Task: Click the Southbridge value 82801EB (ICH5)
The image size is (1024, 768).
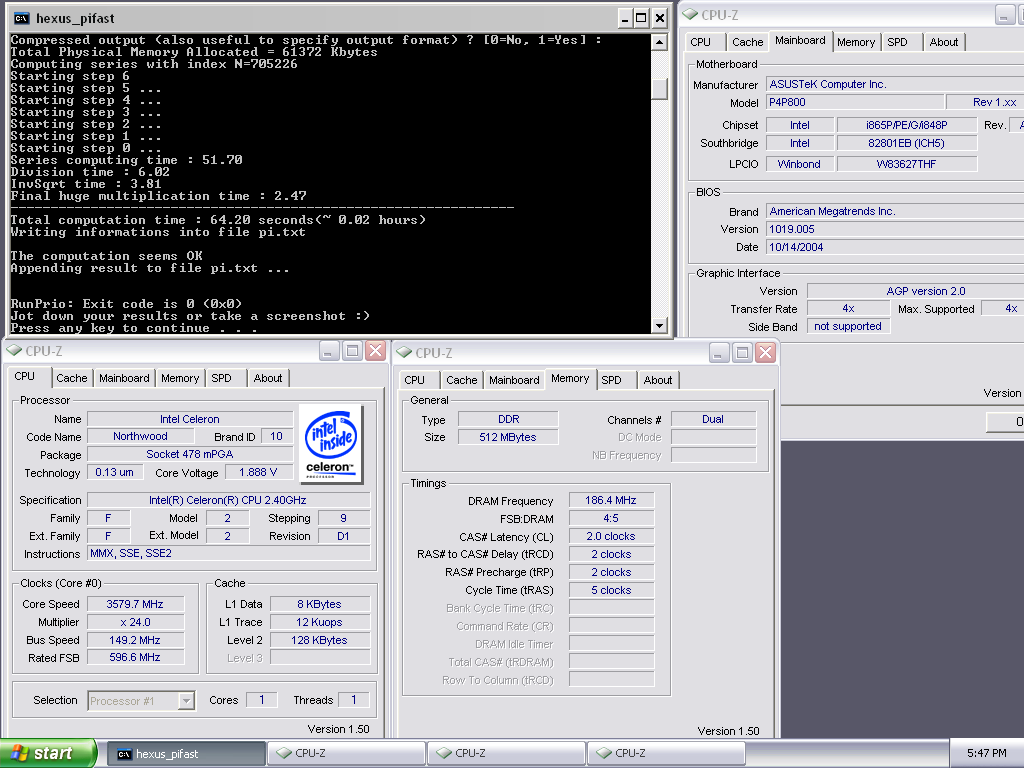Action: [906, 143]
